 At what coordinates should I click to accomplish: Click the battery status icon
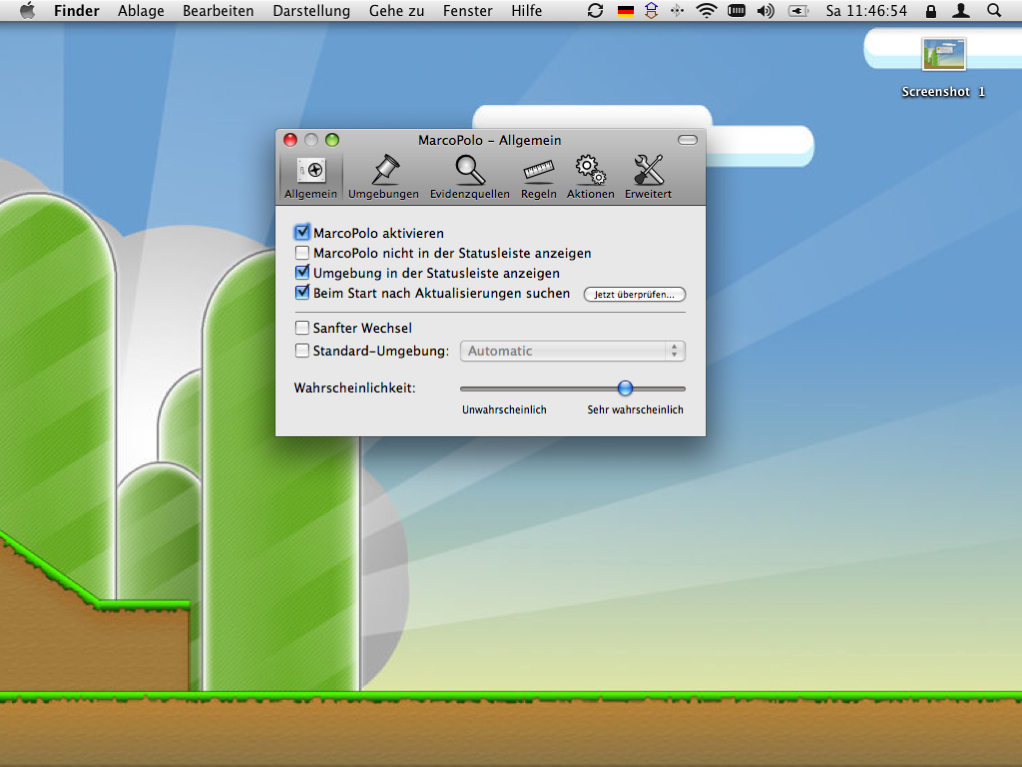click(737, 10)
